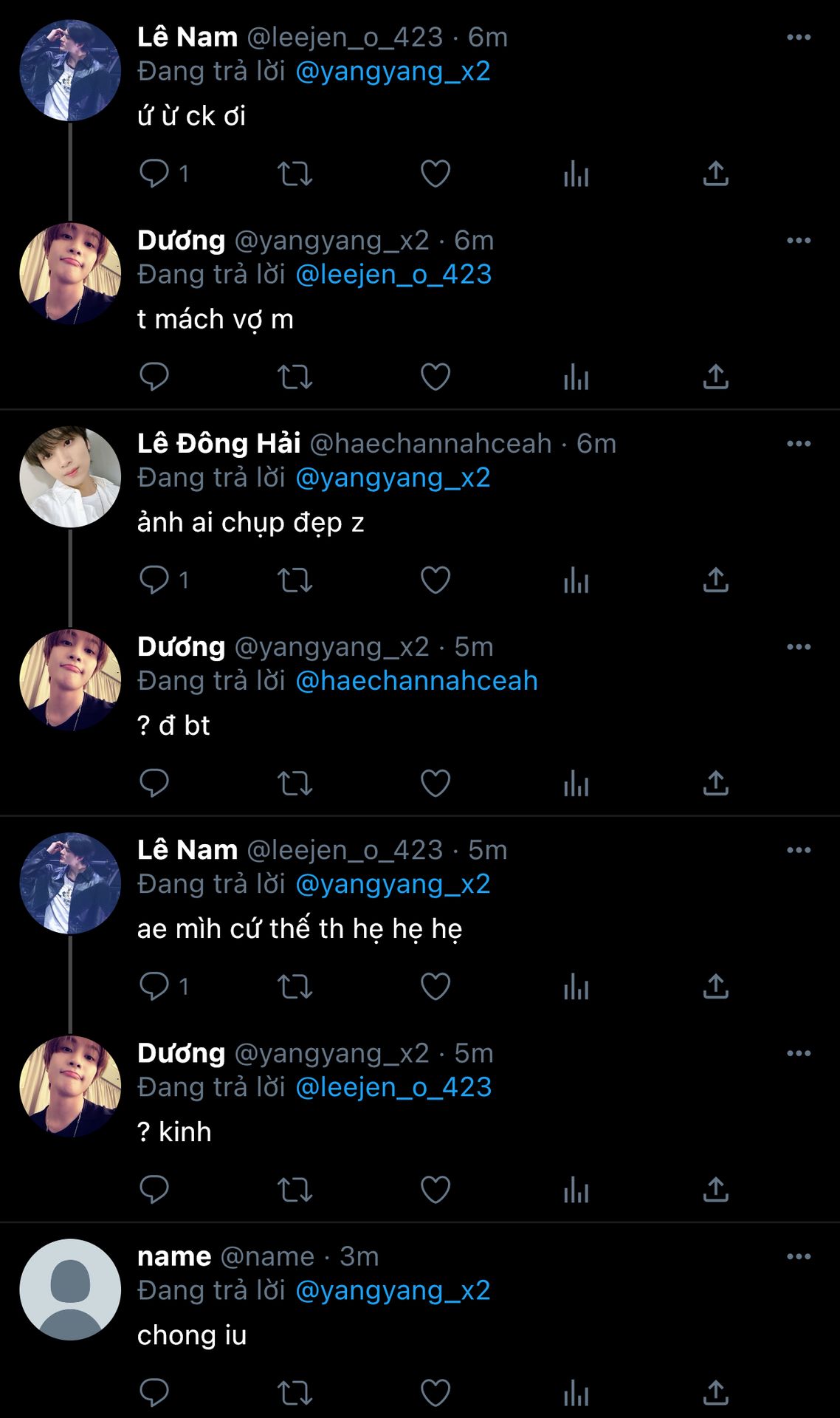Like the "chong iu" tweet by name
This screenshot has height=1418, width=840.
[x=436, y=1393]
